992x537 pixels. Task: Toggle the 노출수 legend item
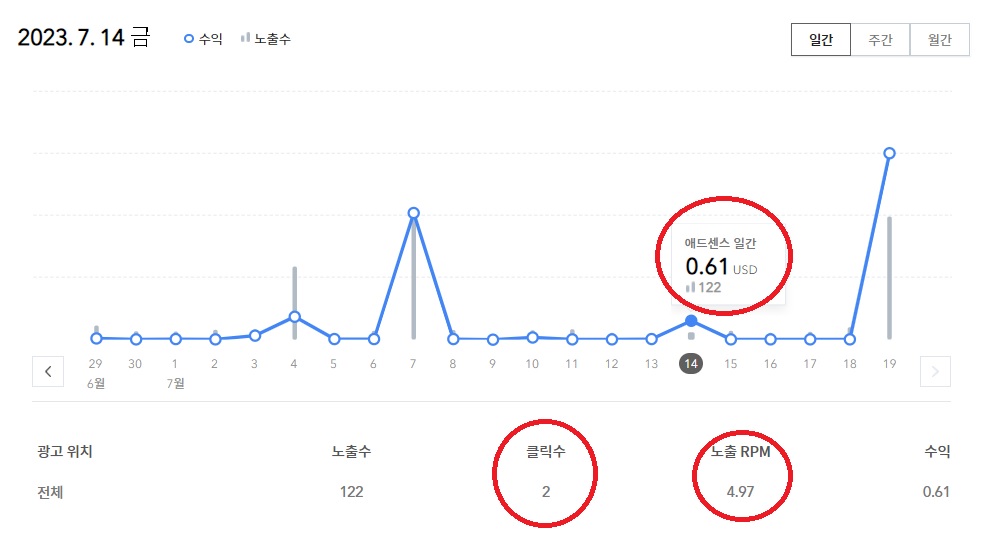tap(265, 39)
